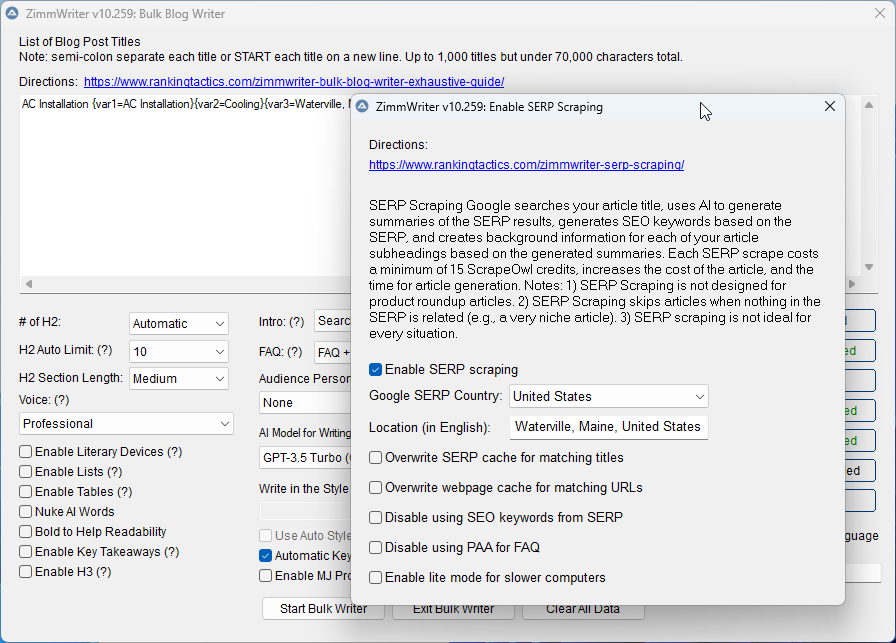896x643 pixels.
Task: Click the Intro: (?) help label
Action: (282, 322)
